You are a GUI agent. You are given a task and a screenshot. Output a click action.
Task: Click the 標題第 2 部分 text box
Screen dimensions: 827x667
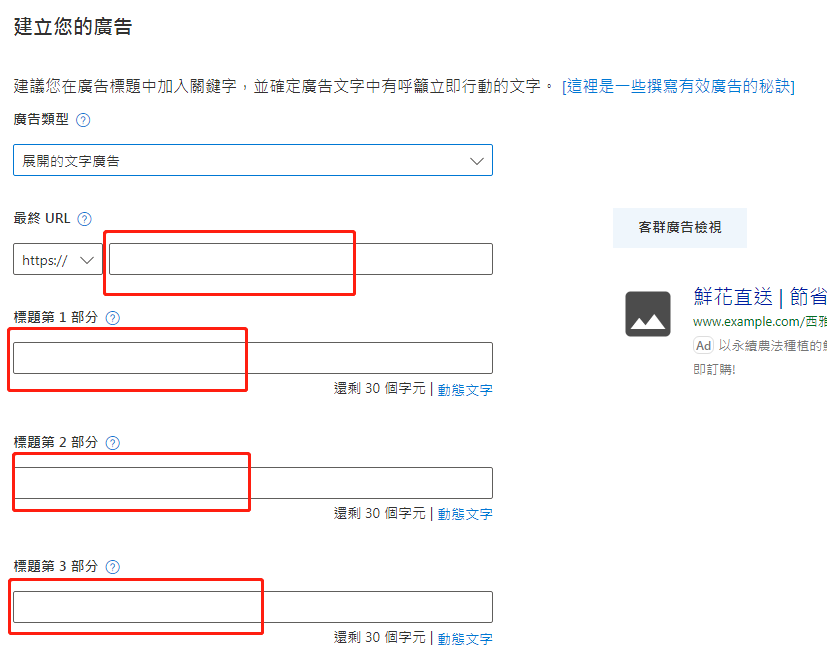tap(250, 481)
